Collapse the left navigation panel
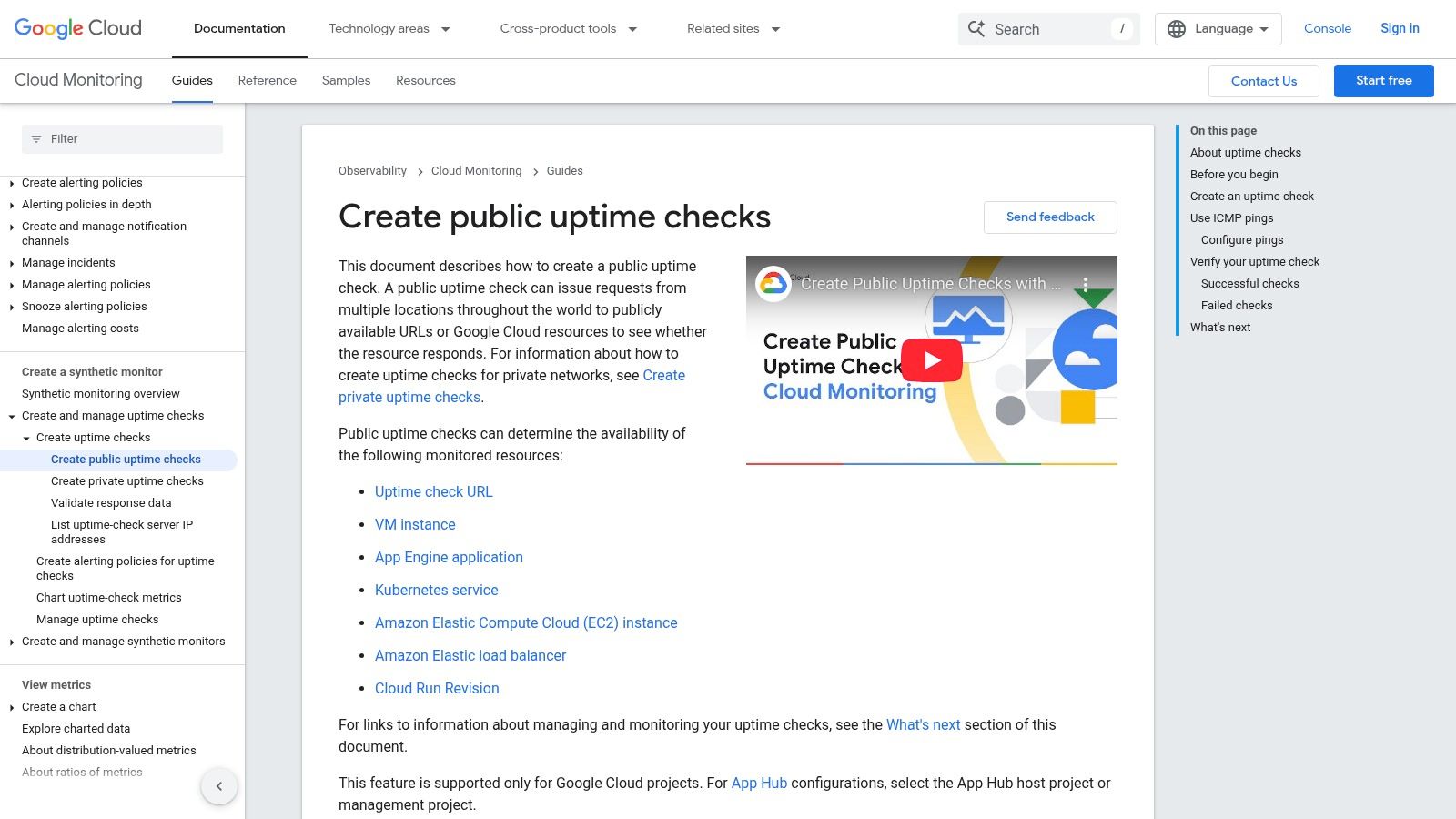This screenshot has width=1456, height=819. 219,786
